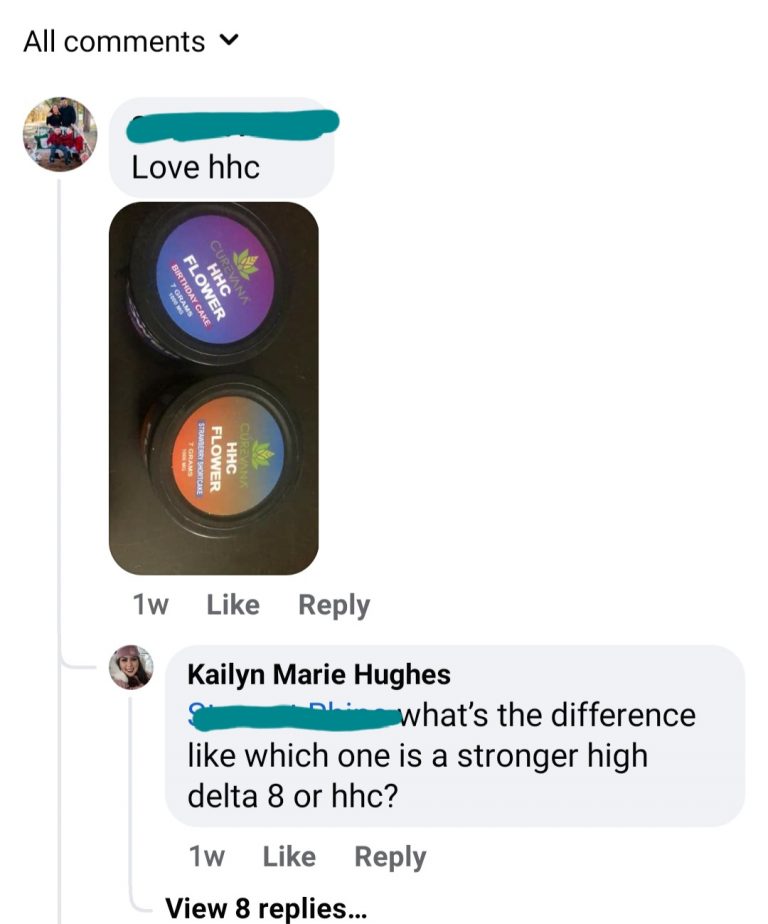Open the All comments filter dropdown
Viewport: 768px width, 924px height.
pyautogui.click(x=131, y=42)
